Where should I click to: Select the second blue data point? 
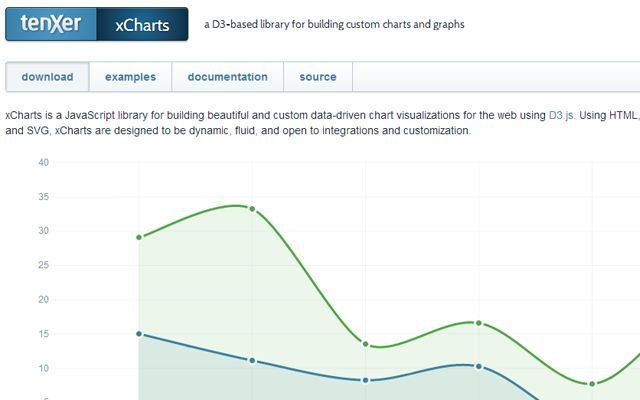[x=252, y=360]
